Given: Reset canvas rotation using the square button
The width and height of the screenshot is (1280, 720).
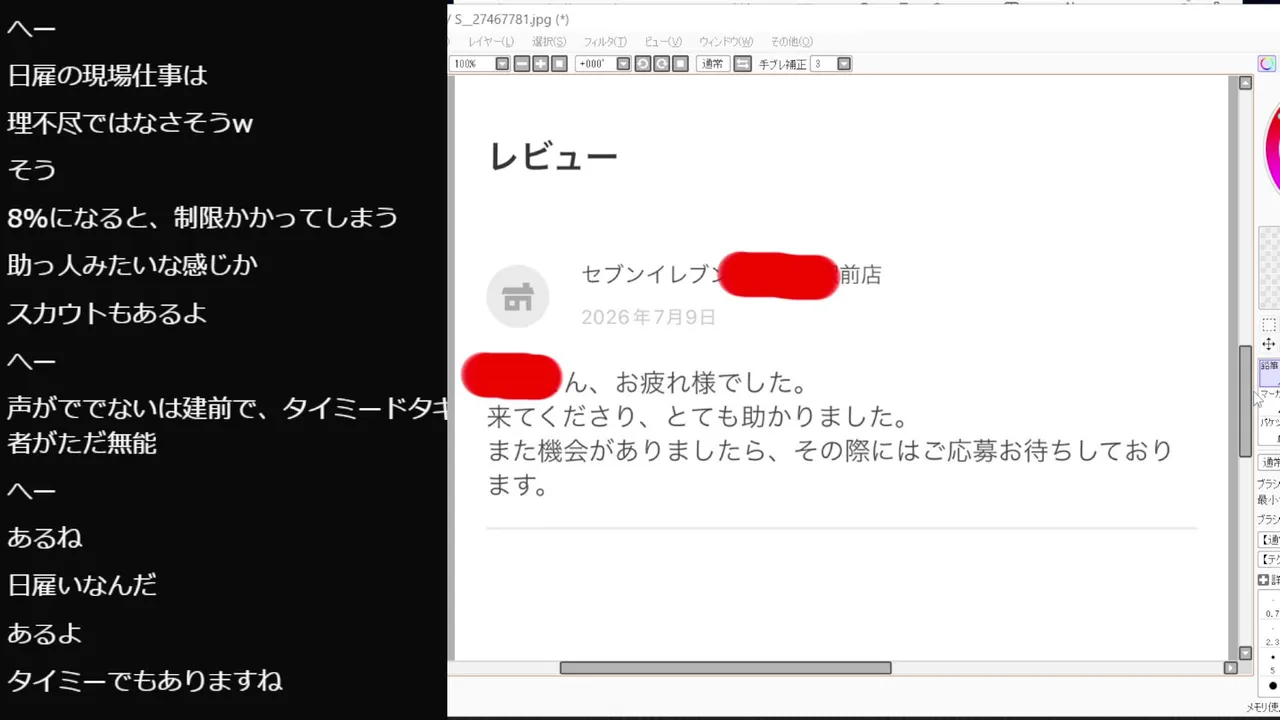Looking at the screenshot, I should [x=681, y=64].
